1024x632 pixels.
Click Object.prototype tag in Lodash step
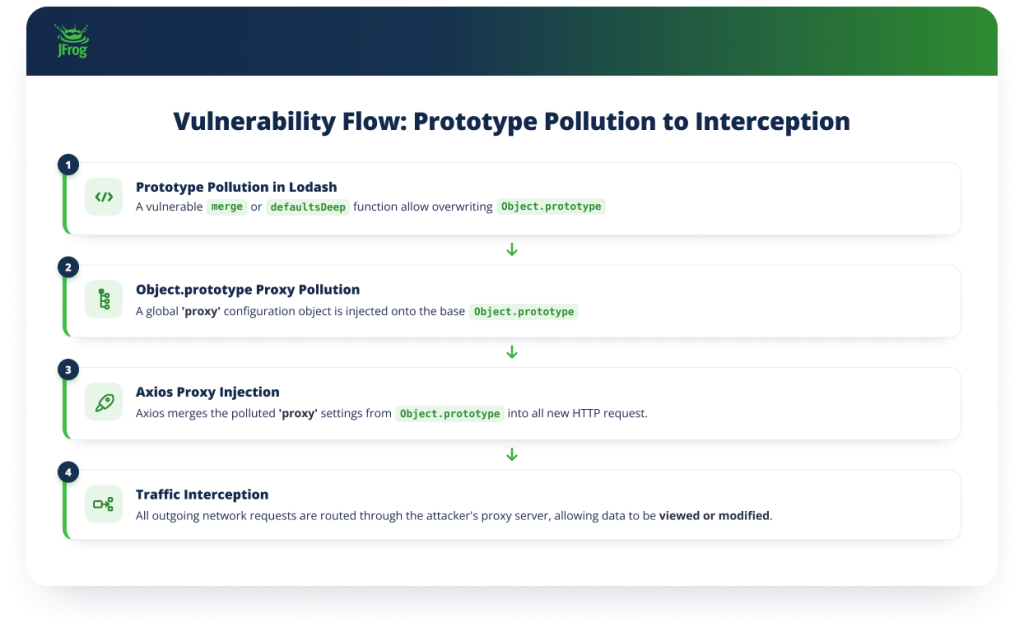click(551, 206)
